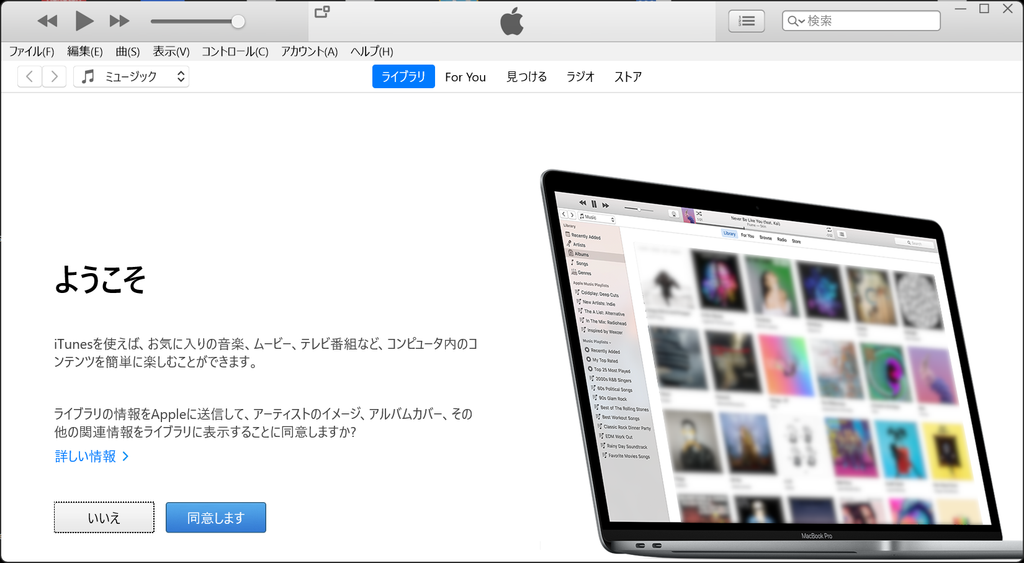Agree with the 同意します button

click(x=216, y=517)
